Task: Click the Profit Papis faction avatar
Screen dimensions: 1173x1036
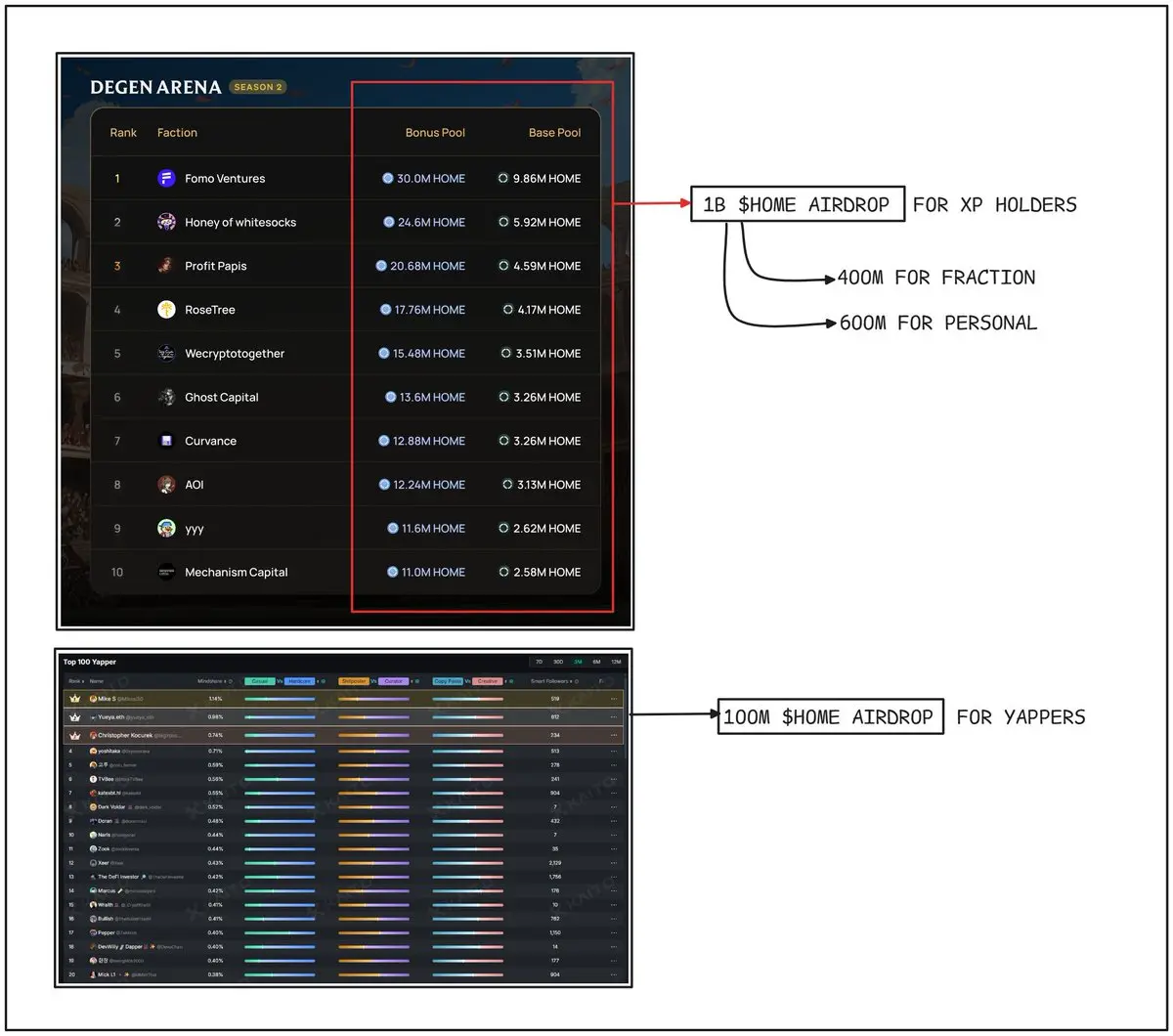Action: [x=166, y=266]
